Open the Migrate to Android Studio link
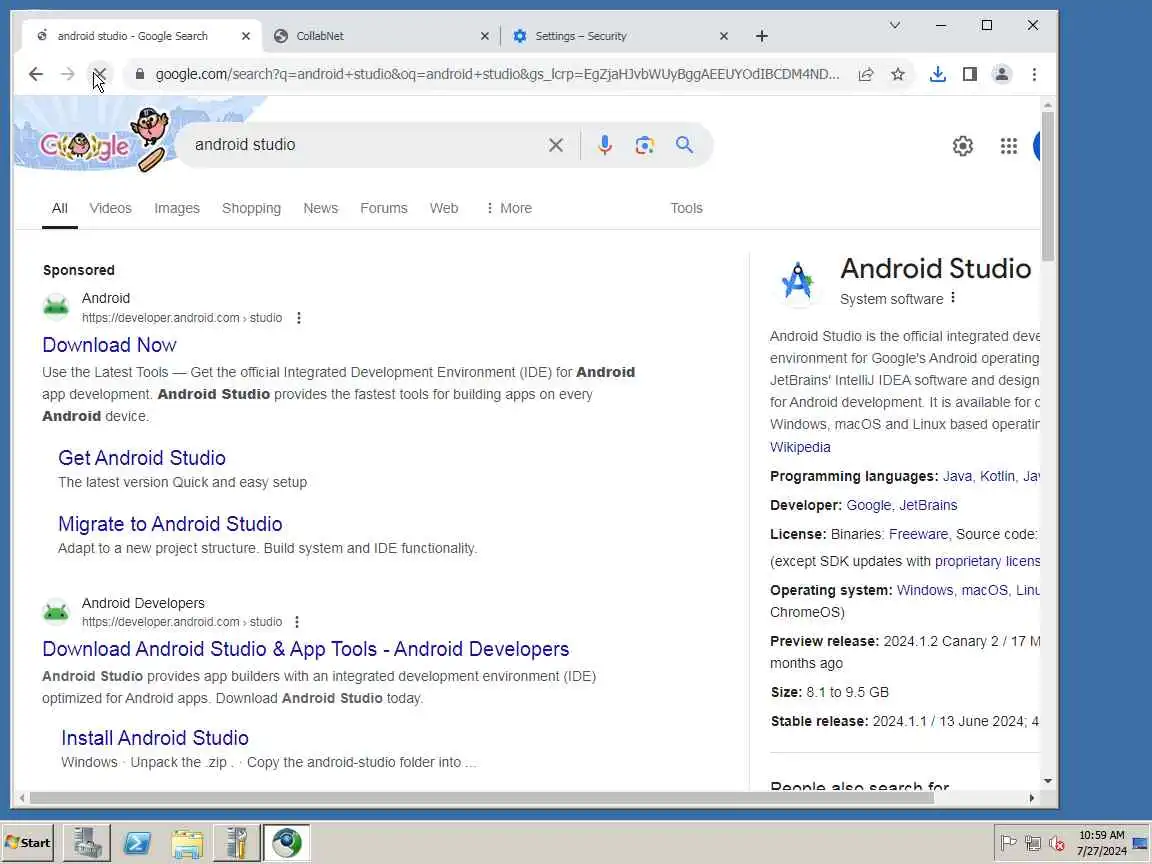The width and height of the screenshot is (1152, 864). pyautogui.click(x=170, y=525)
